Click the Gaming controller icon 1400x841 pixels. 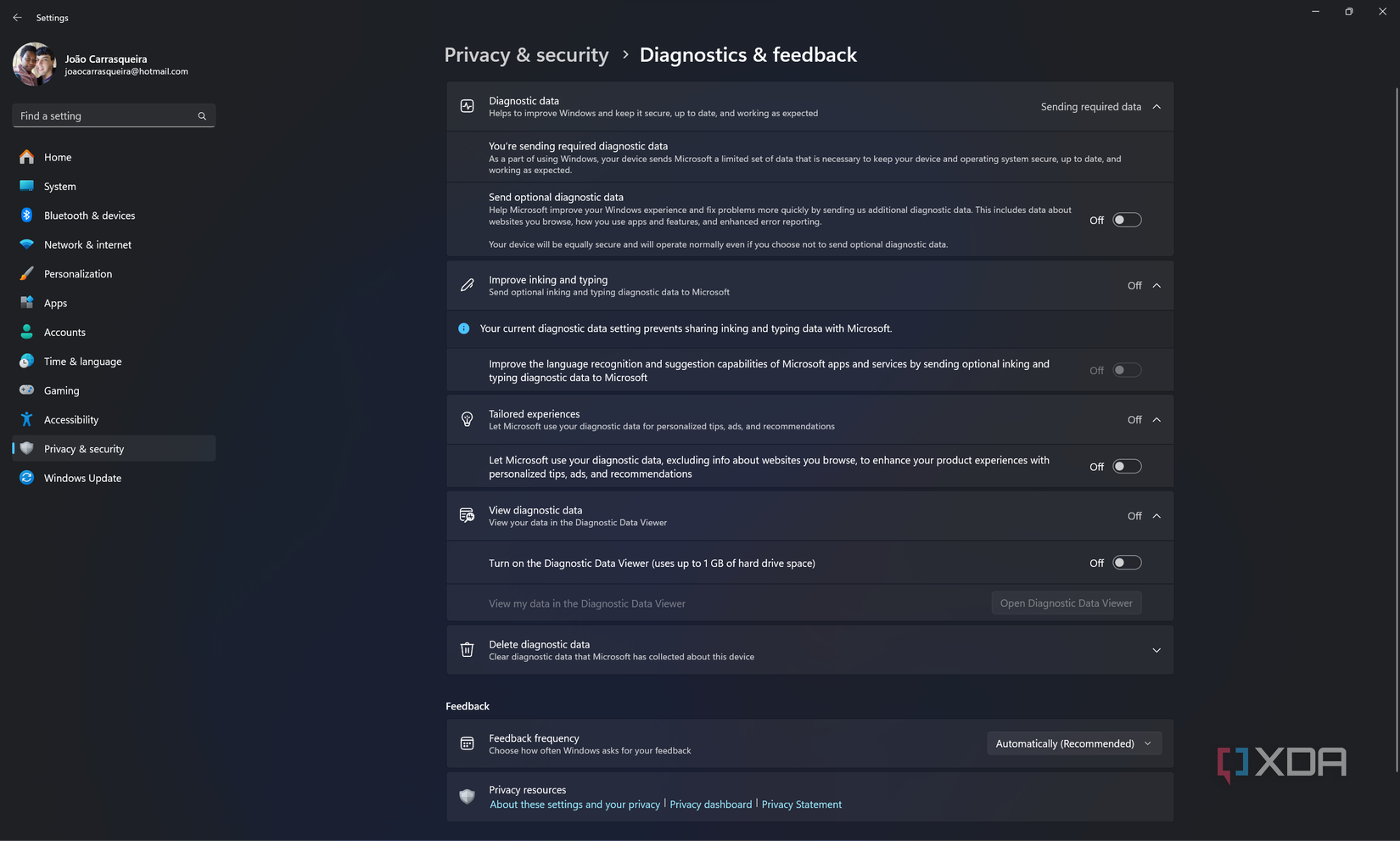coord(27,390)
